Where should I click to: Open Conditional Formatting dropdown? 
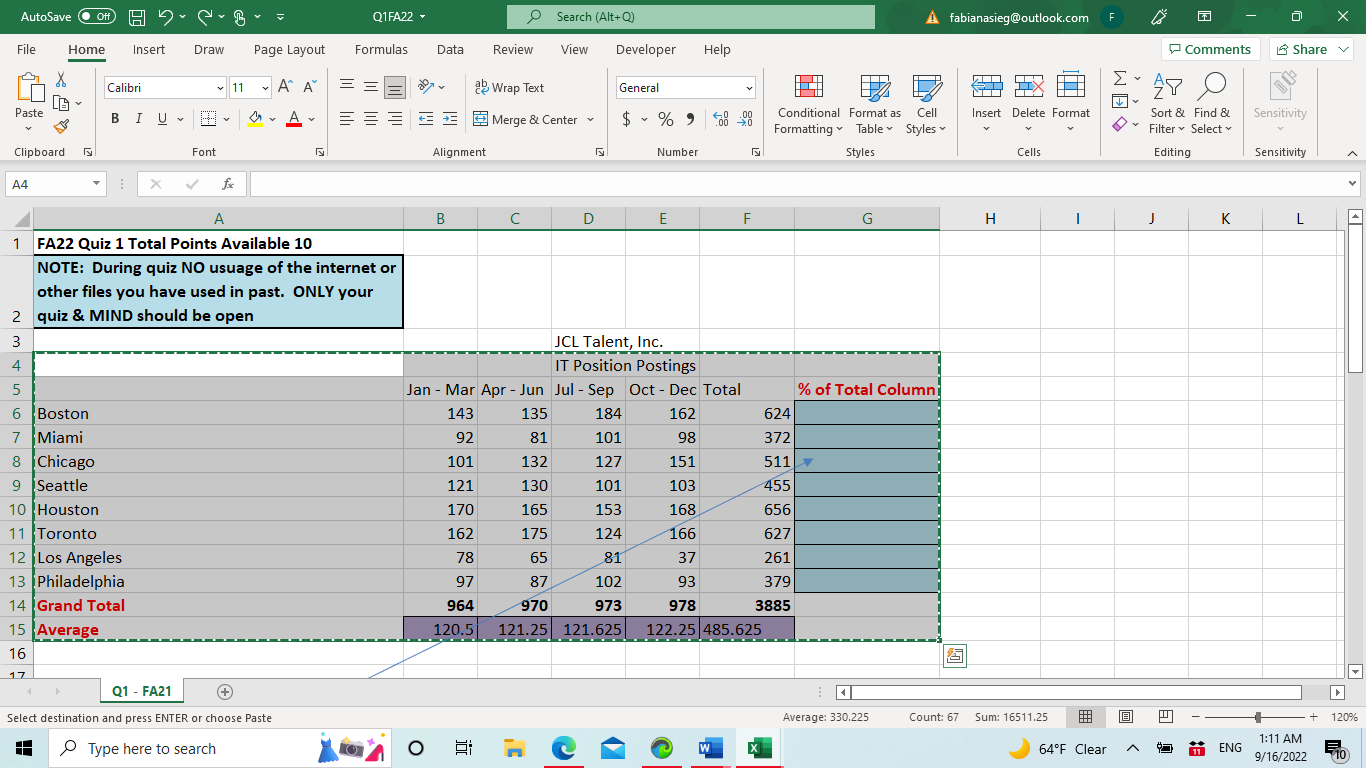click(x=809, y=104)
